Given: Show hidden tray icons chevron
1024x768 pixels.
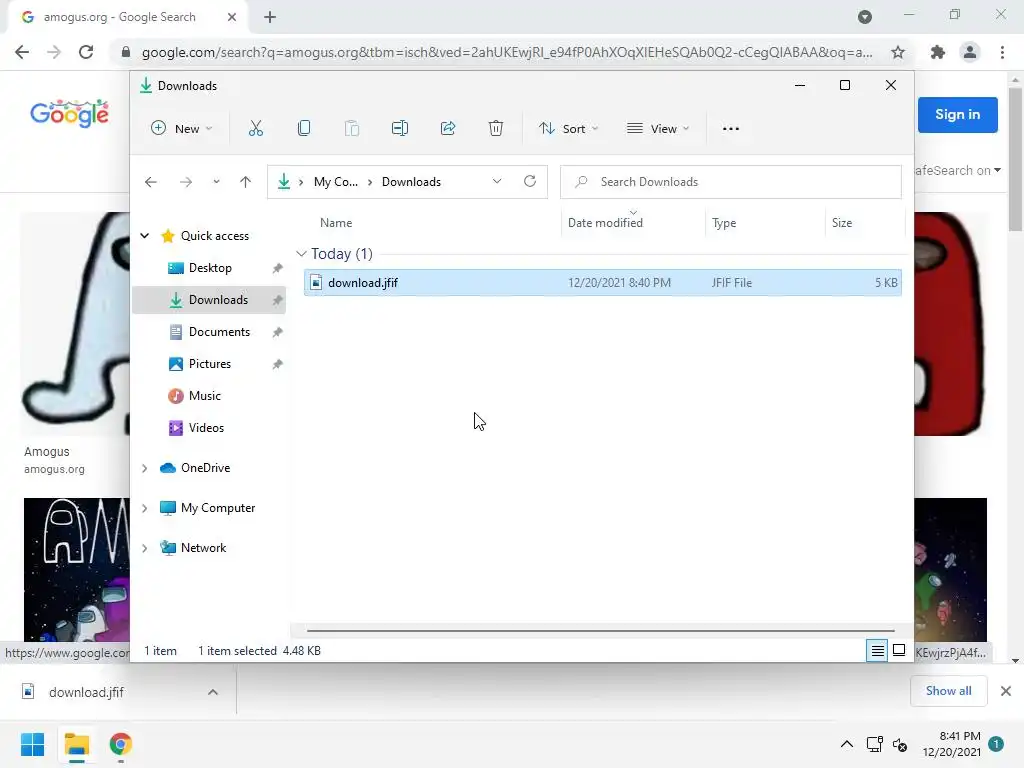Looking at the screenshot, I should coord(846,744).
